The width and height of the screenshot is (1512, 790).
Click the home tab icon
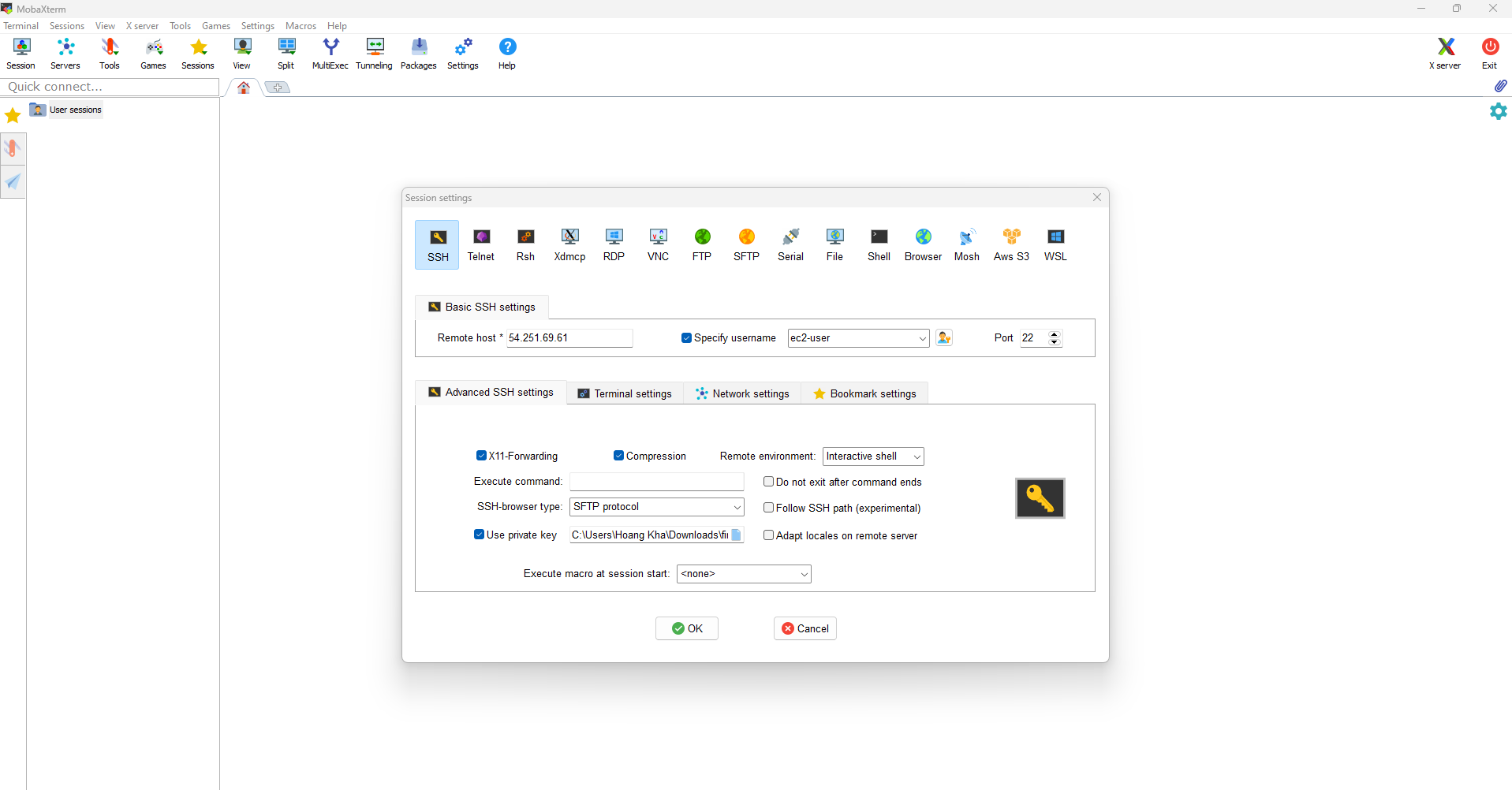pyautogui.click(x=244, y=88)
